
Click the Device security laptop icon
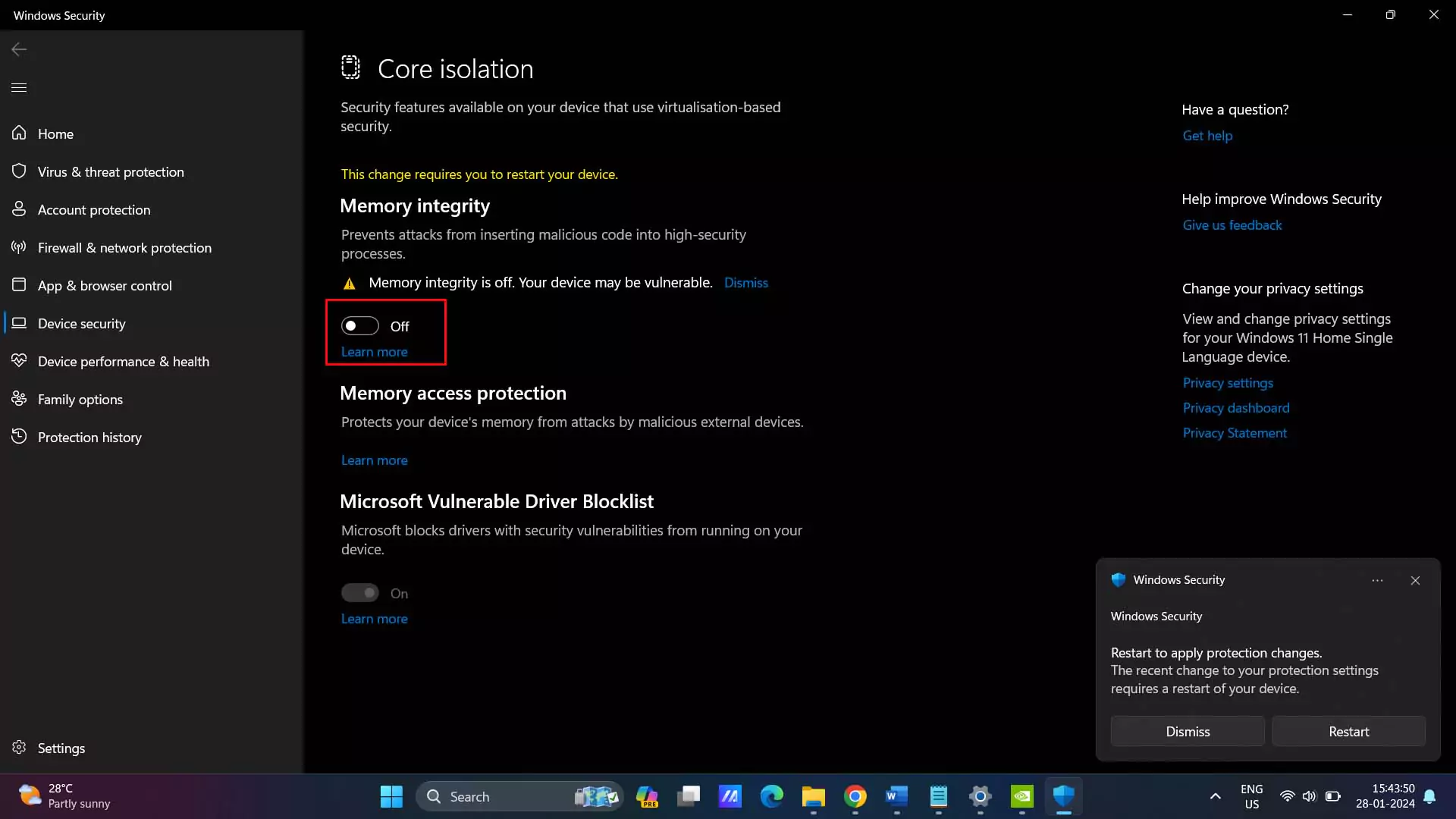point(19,323)
